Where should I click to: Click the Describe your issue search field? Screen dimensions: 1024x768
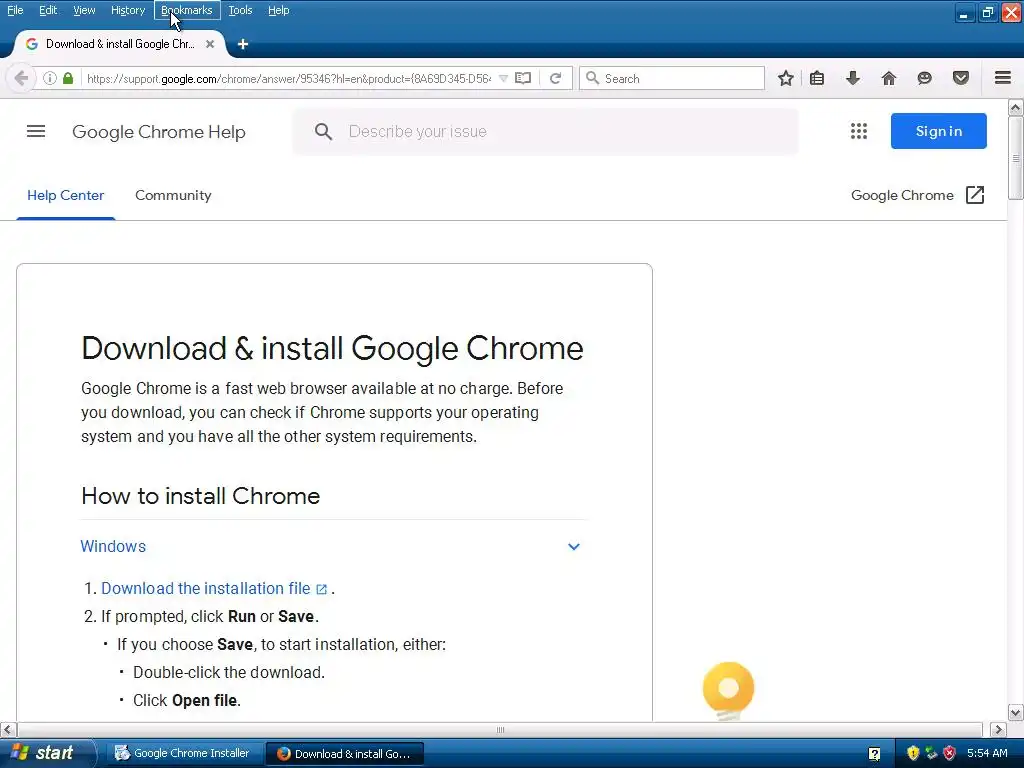tap(545, 131)
